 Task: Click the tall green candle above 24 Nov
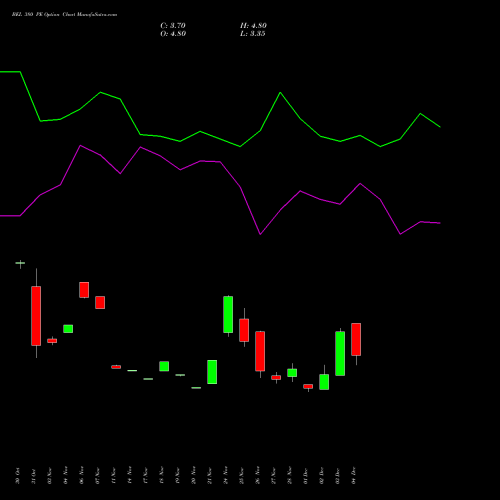coord(228,314)
